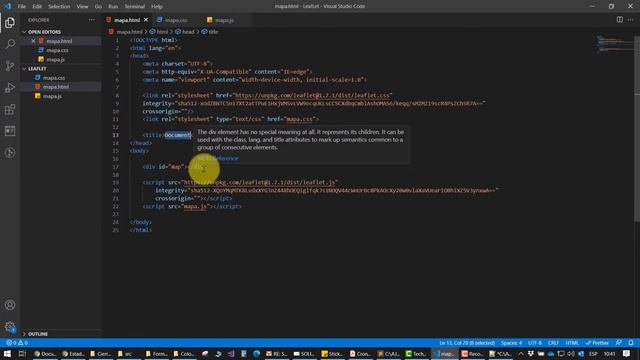Click the selected Document text on line 13
This screenshot has width=640, height=360.
point(178,135)
